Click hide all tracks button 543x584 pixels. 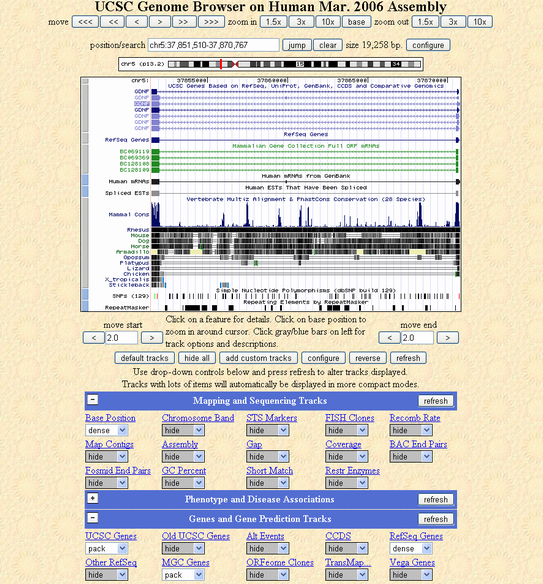(x=197, y=358)
